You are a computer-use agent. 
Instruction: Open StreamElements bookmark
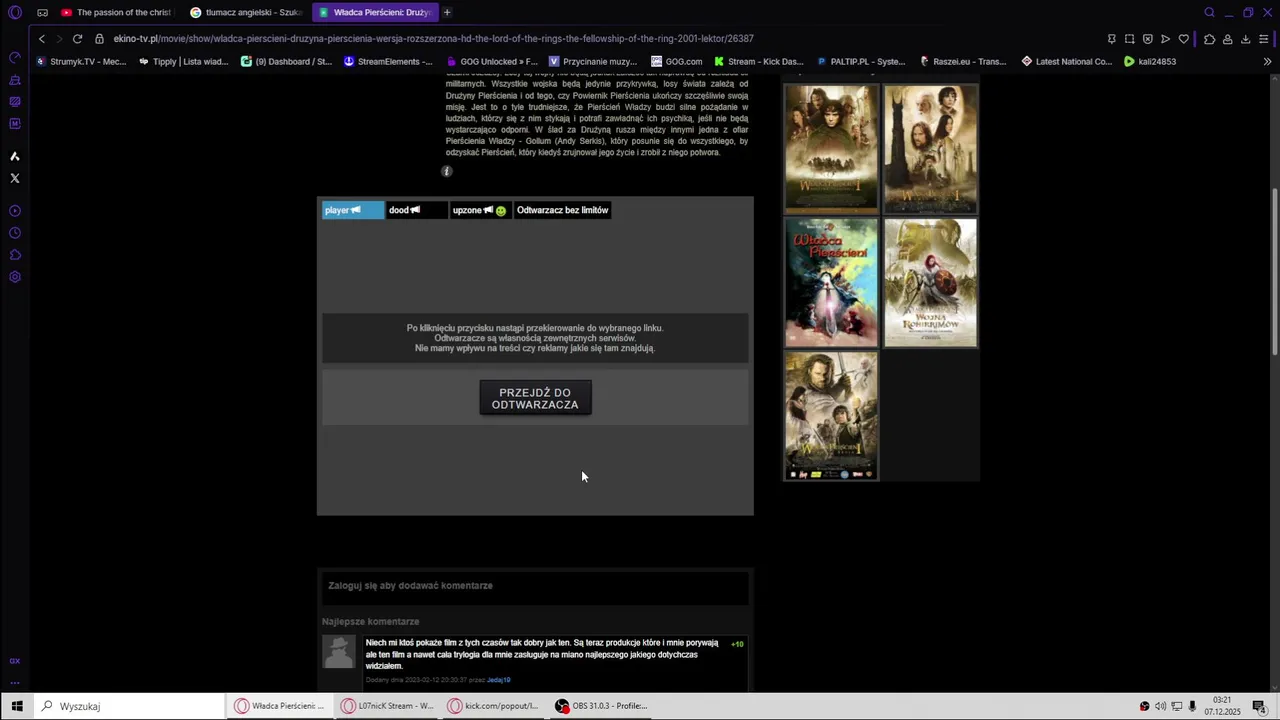[388, 61]
